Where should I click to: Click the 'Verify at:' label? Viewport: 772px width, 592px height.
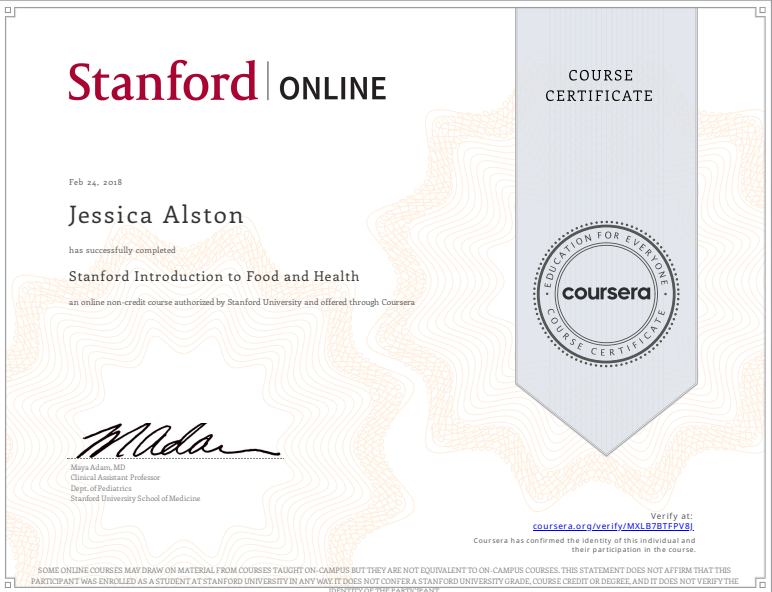click(672, 516)
